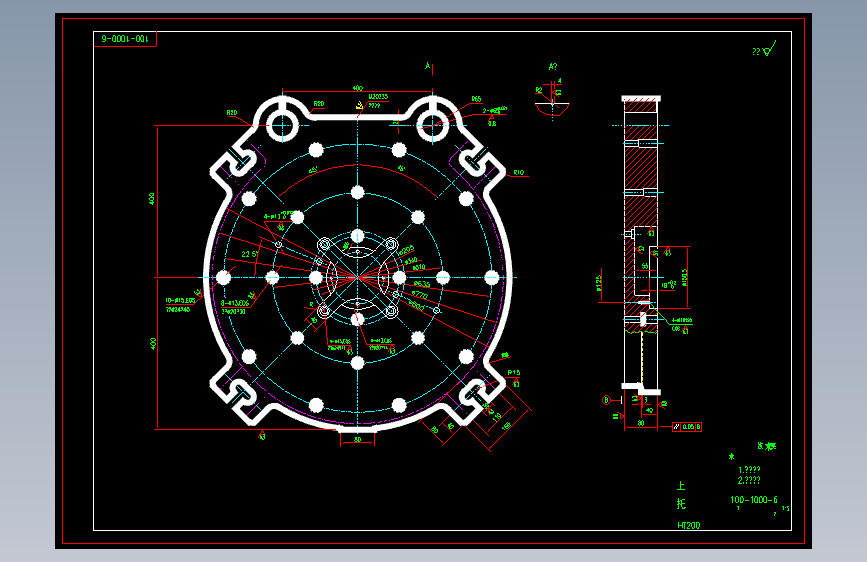The height and width of the screenshot is (562, 867).
Task: Click the 'P15' annotation
Action: pyautogui.click(x=514, y=373)
